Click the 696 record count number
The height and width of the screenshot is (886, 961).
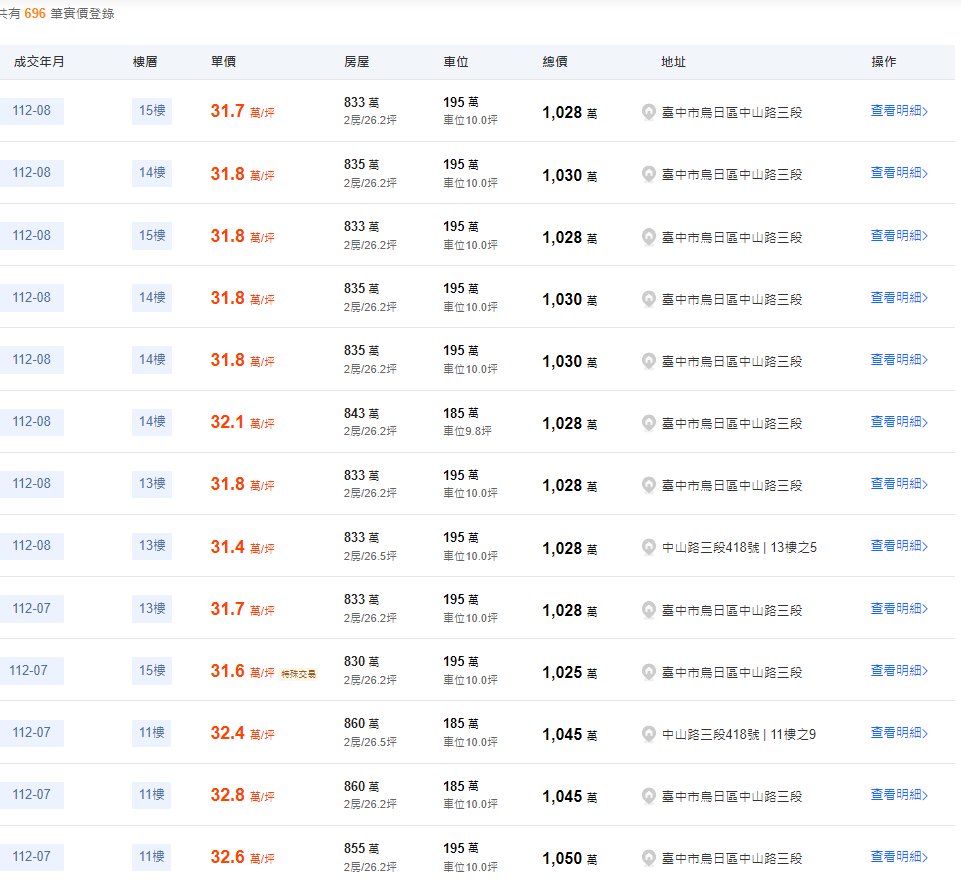point(35,14)
